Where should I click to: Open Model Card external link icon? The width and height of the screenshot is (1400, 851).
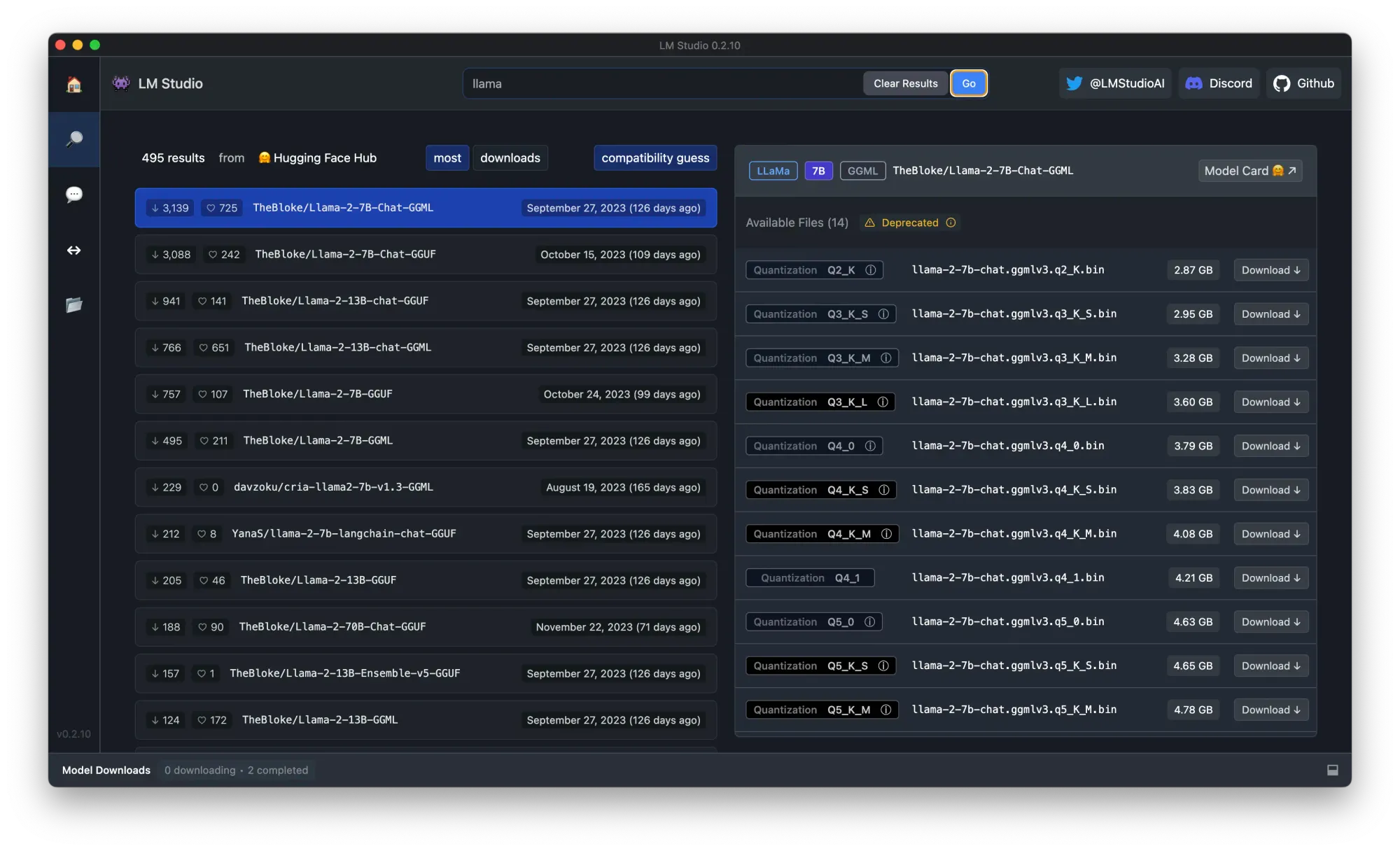pos(1292,171)
